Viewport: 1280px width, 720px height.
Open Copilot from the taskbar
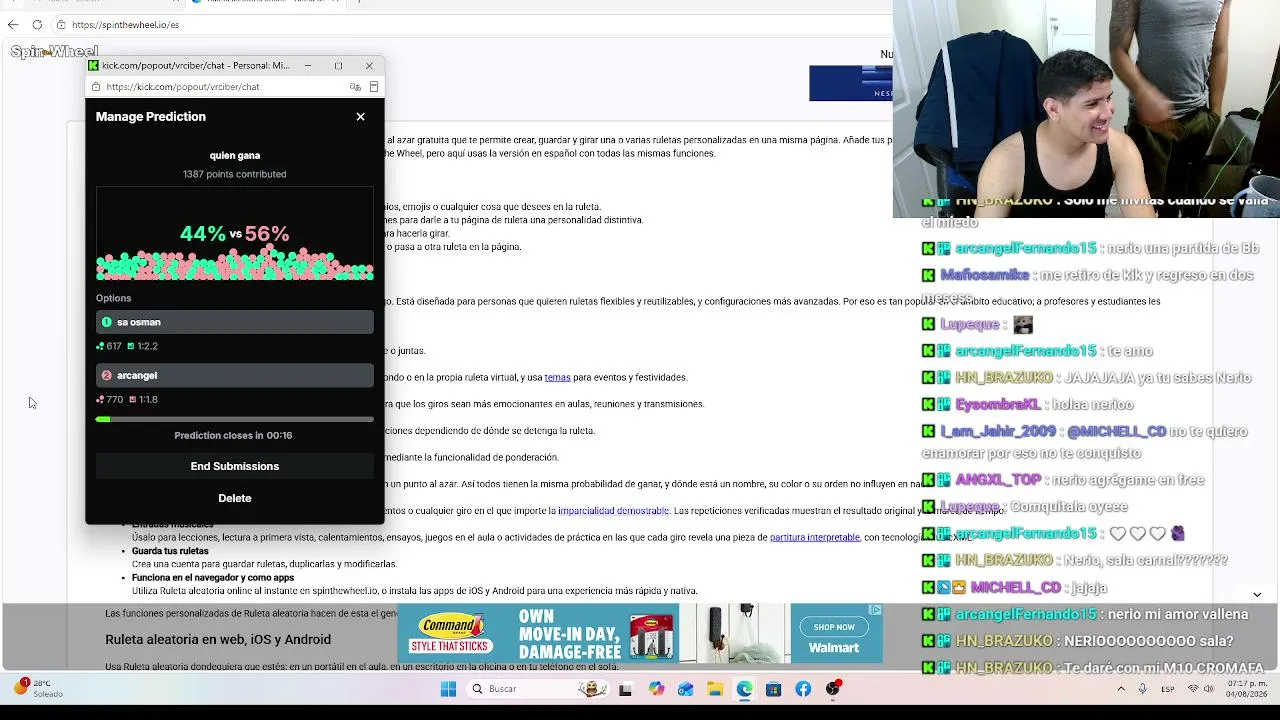656,689
